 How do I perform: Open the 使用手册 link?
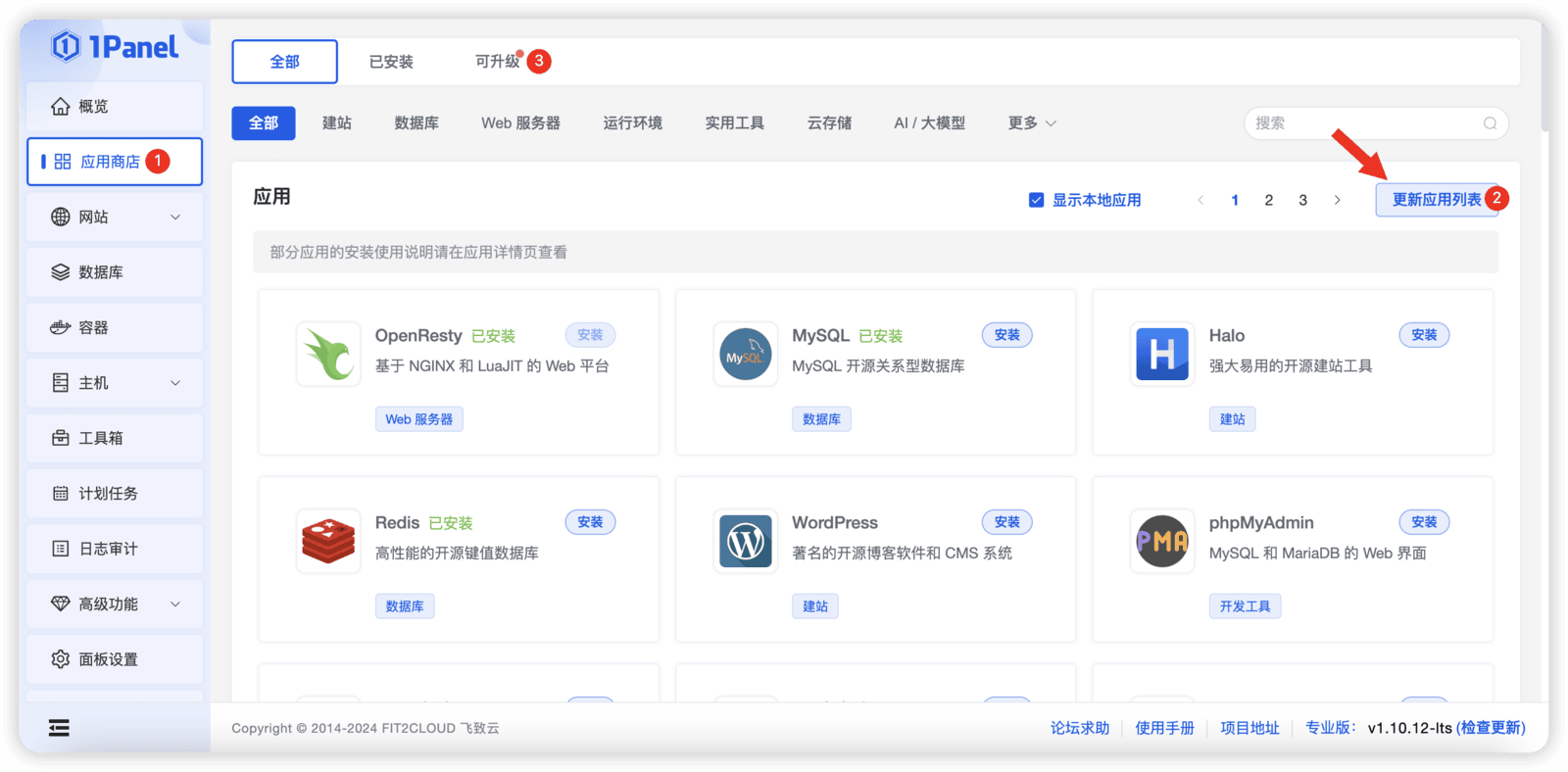[1165, 728]
